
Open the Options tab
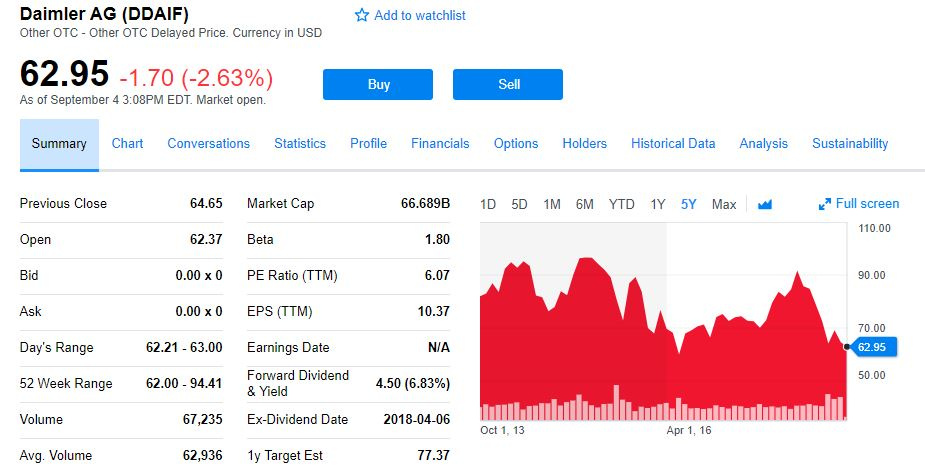coord(516,143)
